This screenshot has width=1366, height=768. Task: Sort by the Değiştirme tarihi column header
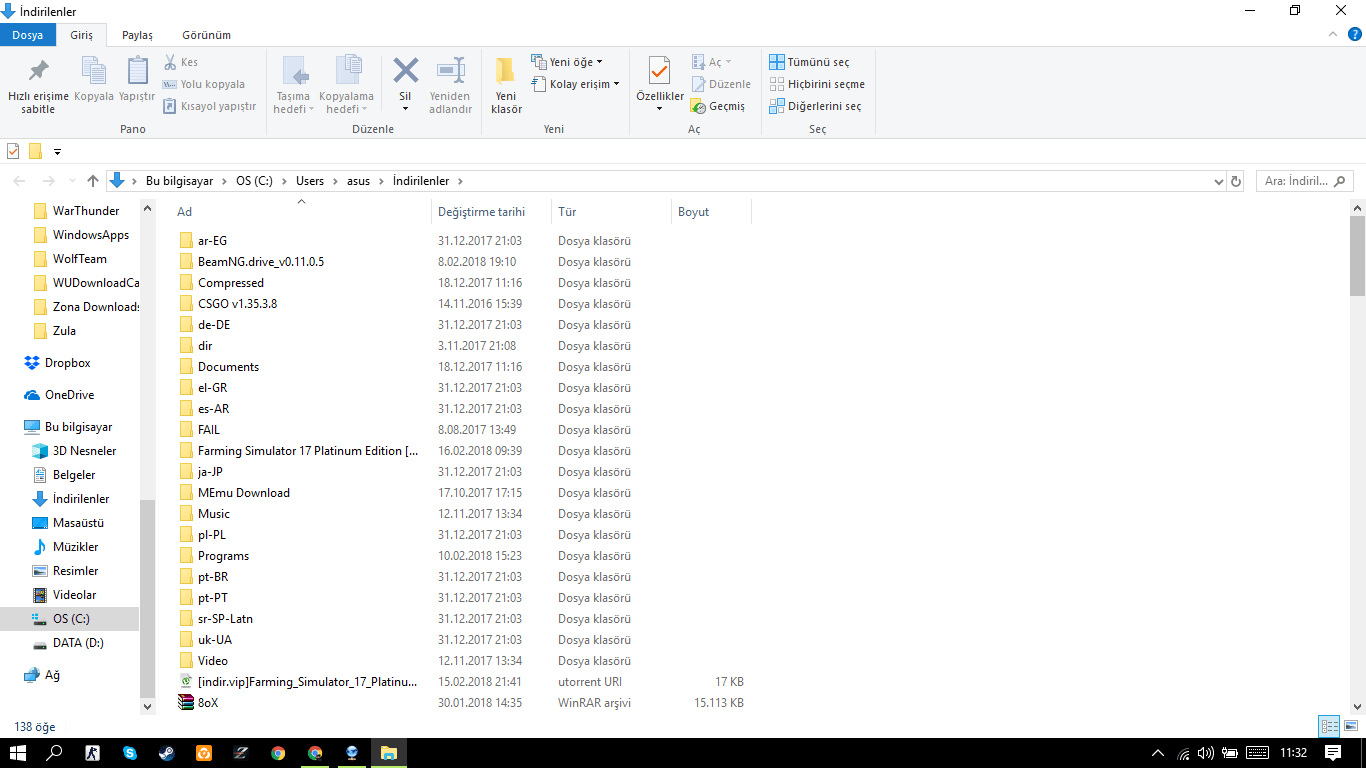coord(492,212)
